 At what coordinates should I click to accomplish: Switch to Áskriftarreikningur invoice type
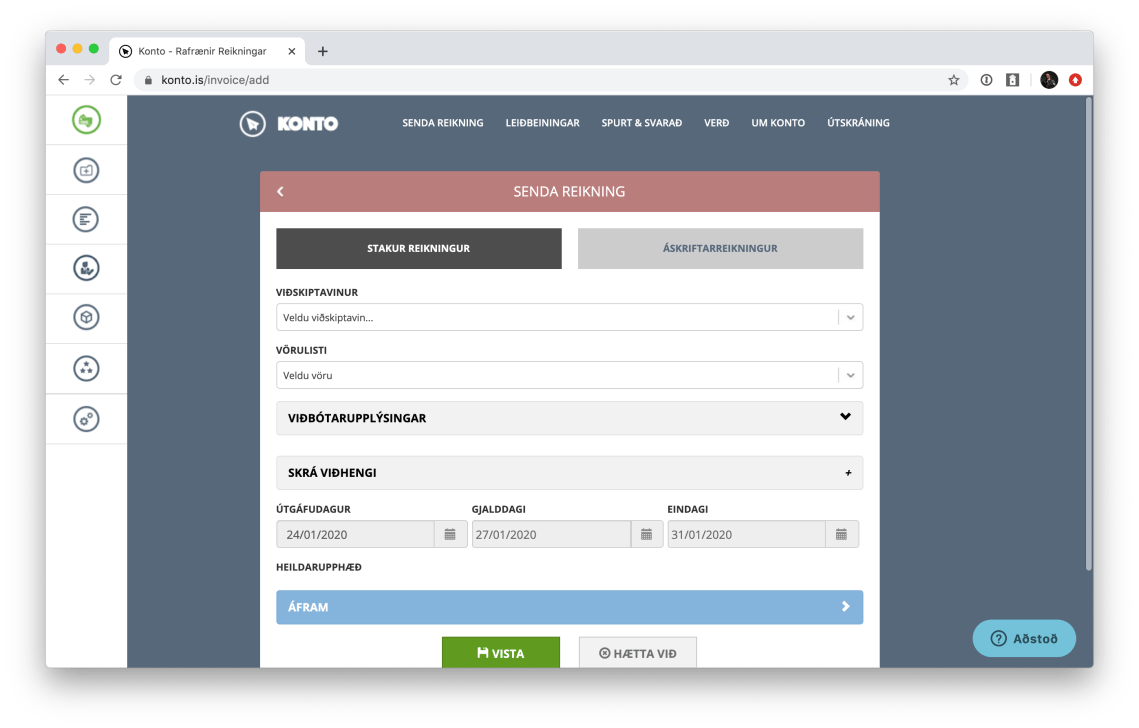click(720, 249)
